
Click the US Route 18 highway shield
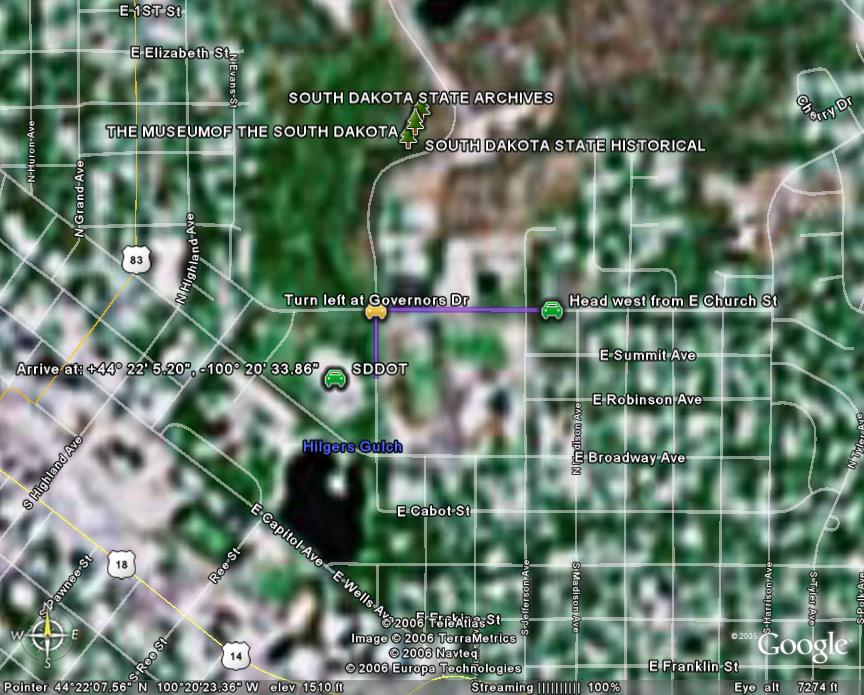(x=121, y=564)
